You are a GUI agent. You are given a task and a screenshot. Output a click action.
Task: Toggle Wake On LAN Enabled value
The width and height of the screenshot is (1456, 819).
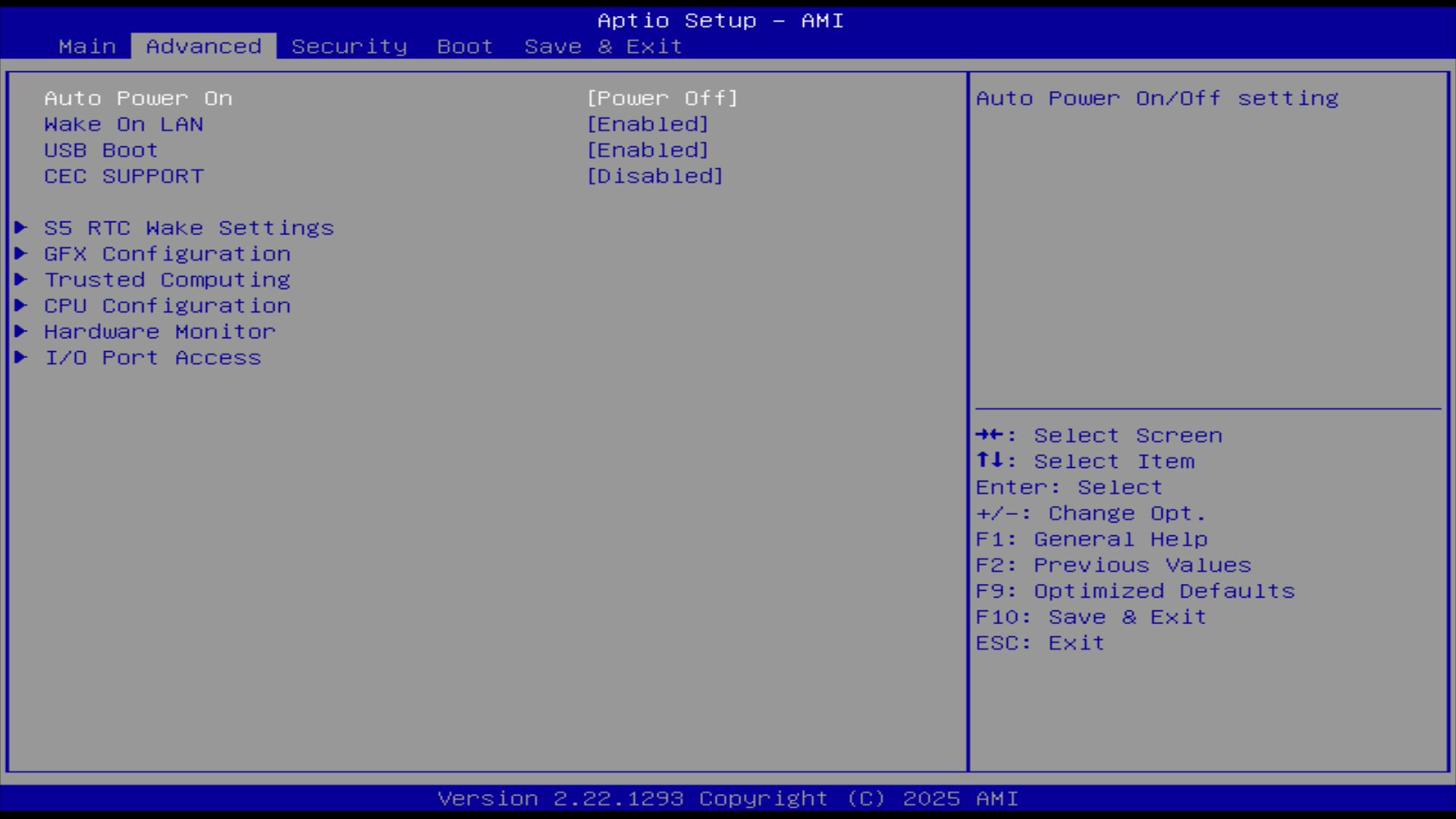point(647,124)
